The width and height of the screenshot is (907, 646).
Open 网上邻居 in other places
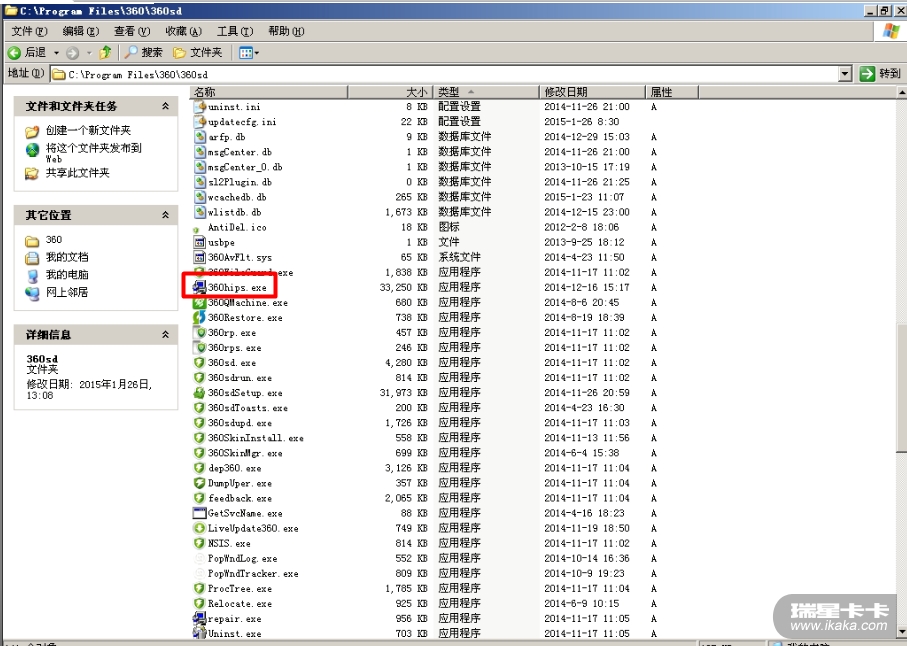click(67, 292)
